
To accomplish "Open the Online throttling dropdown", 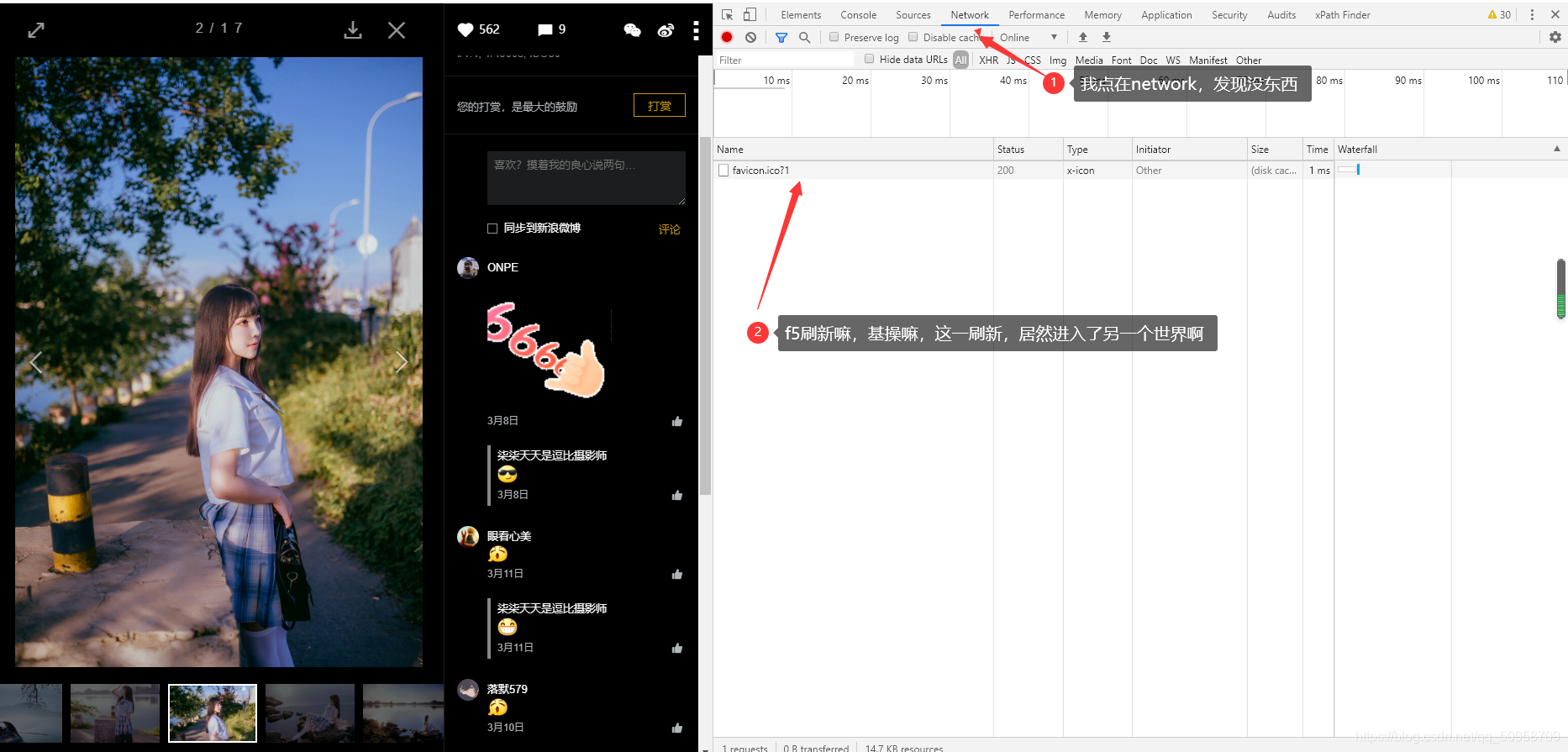I will coord(1028,37).
